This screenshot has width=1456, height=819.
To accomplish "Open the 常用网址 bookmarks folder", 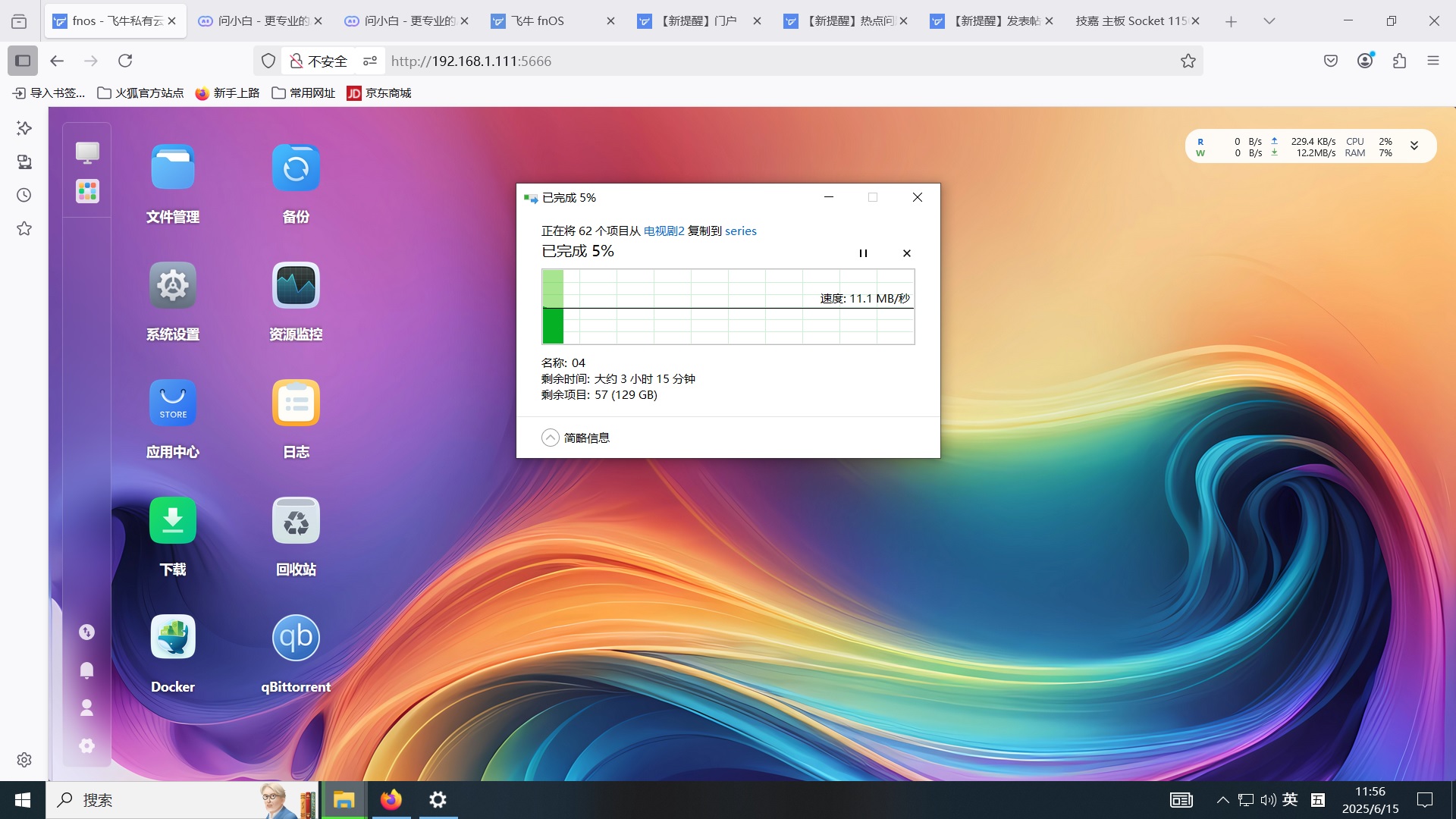I will click(303, 93).
